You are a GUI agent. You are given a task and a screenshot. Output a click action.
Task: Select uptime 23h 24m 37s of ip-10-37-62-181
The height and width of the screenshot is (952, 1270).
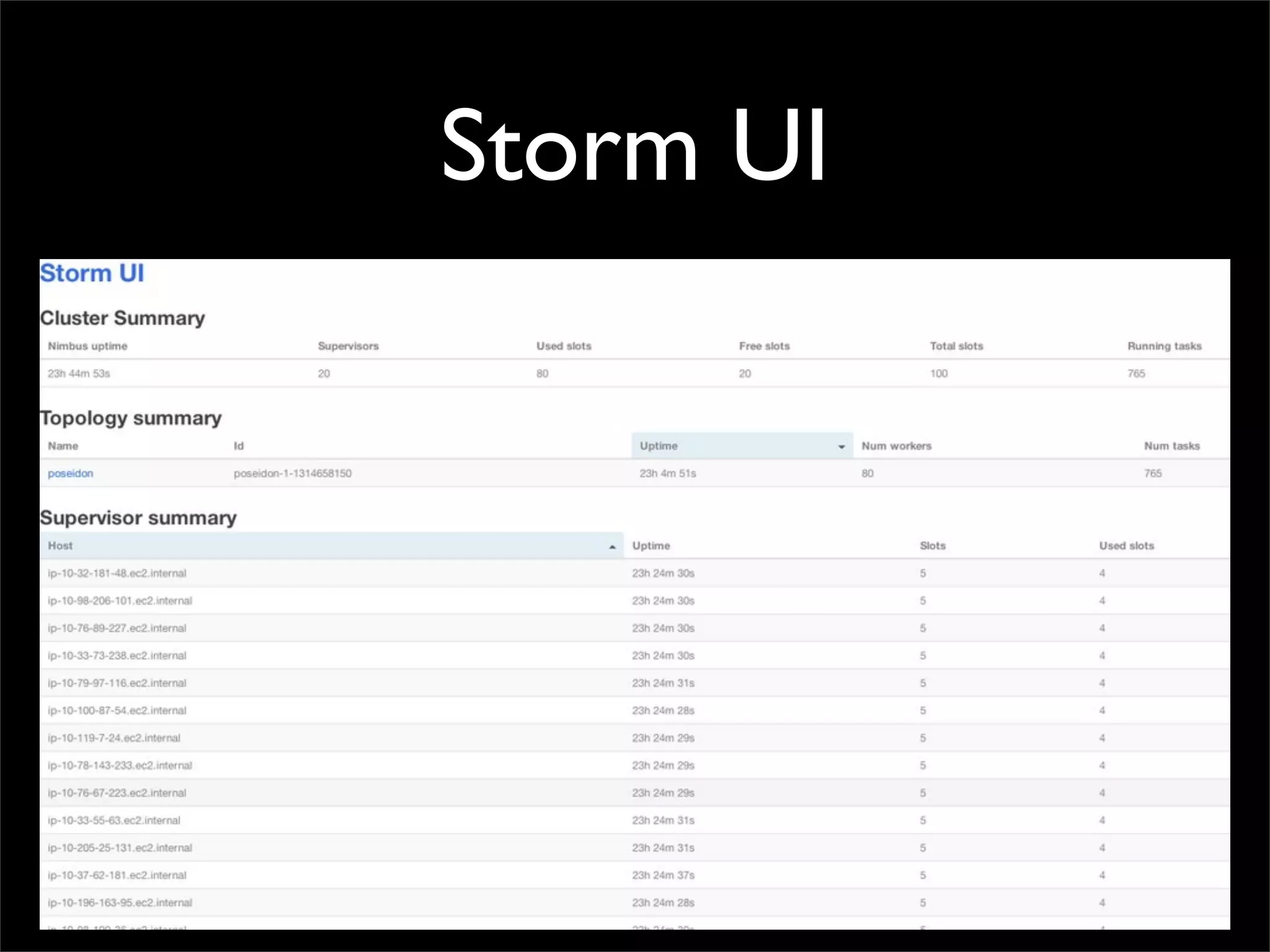pos(663,875)
